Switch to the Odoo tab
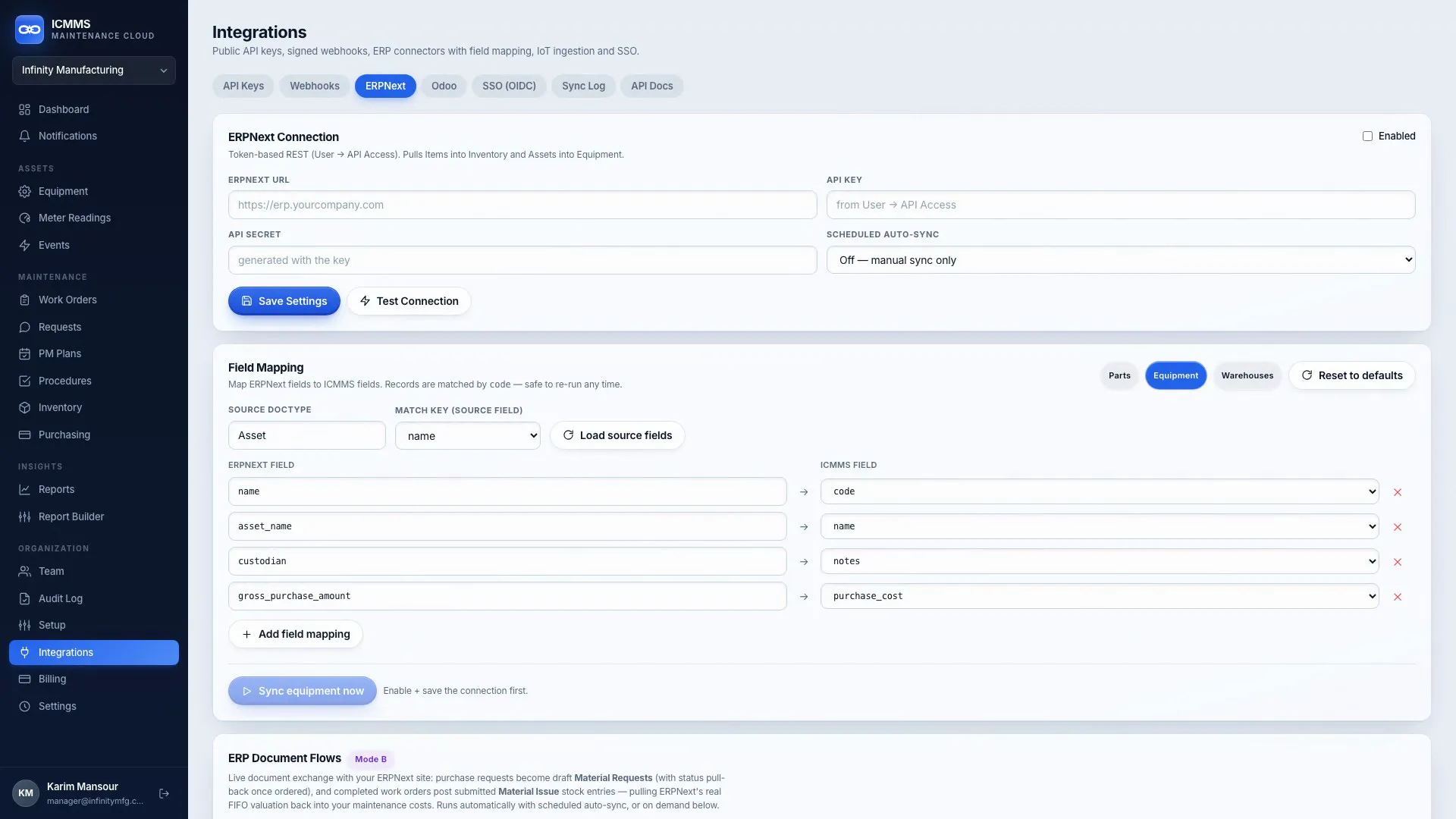Viewport: 1456px width, 819px height. tap(444, 86)
